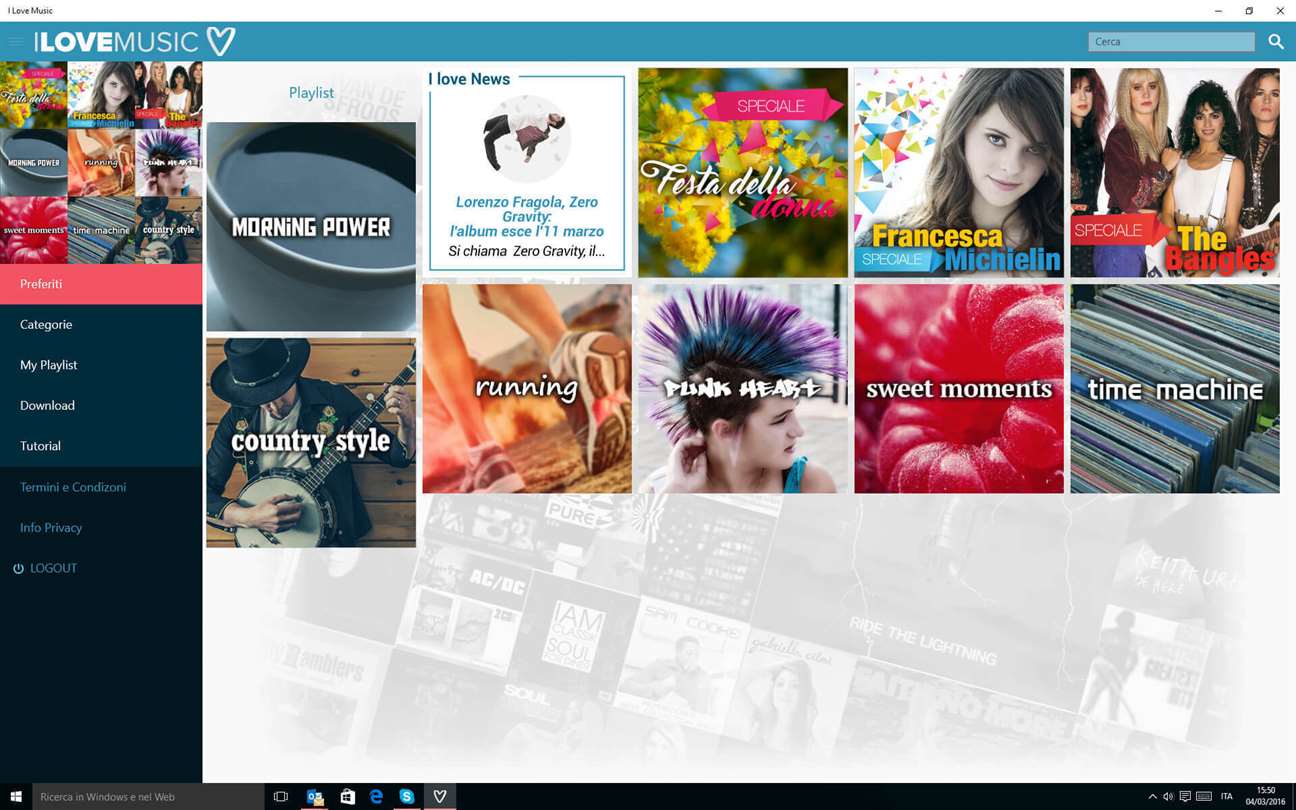The width and height of the screenshot is (1296, 810).
Task: Select the large sweet moments playlist tile
Action: click(959, 389)
